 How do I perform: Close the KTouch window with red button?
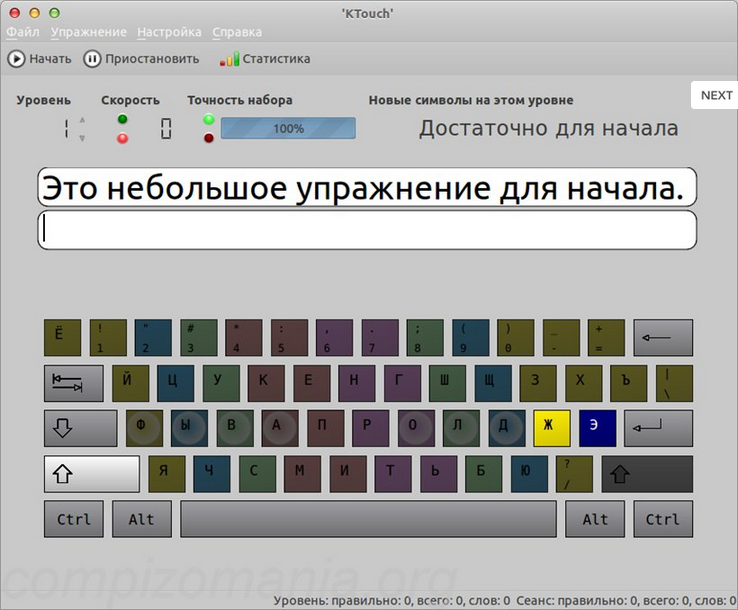(15, 13)
